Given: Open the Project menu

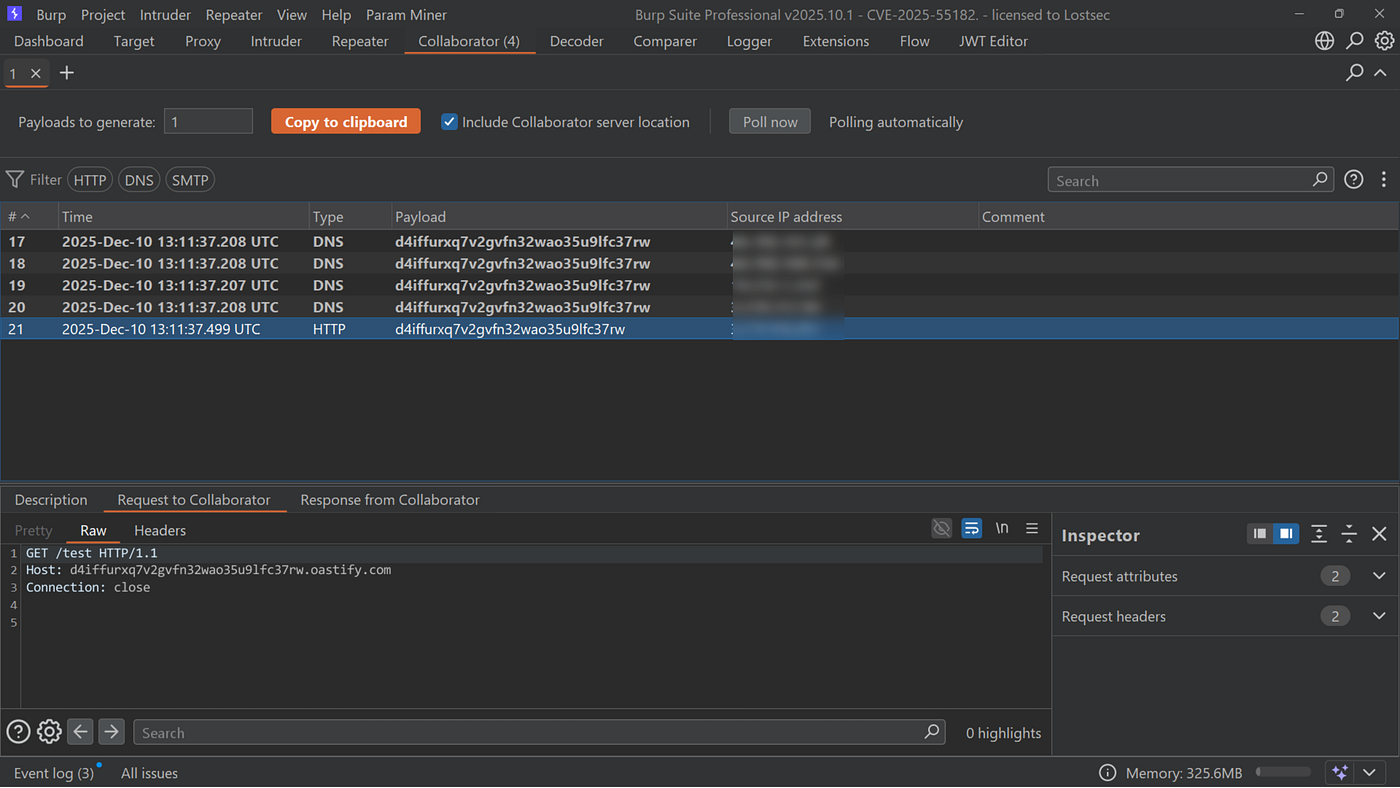Looking at the screenshot, I should click(103, 15).
